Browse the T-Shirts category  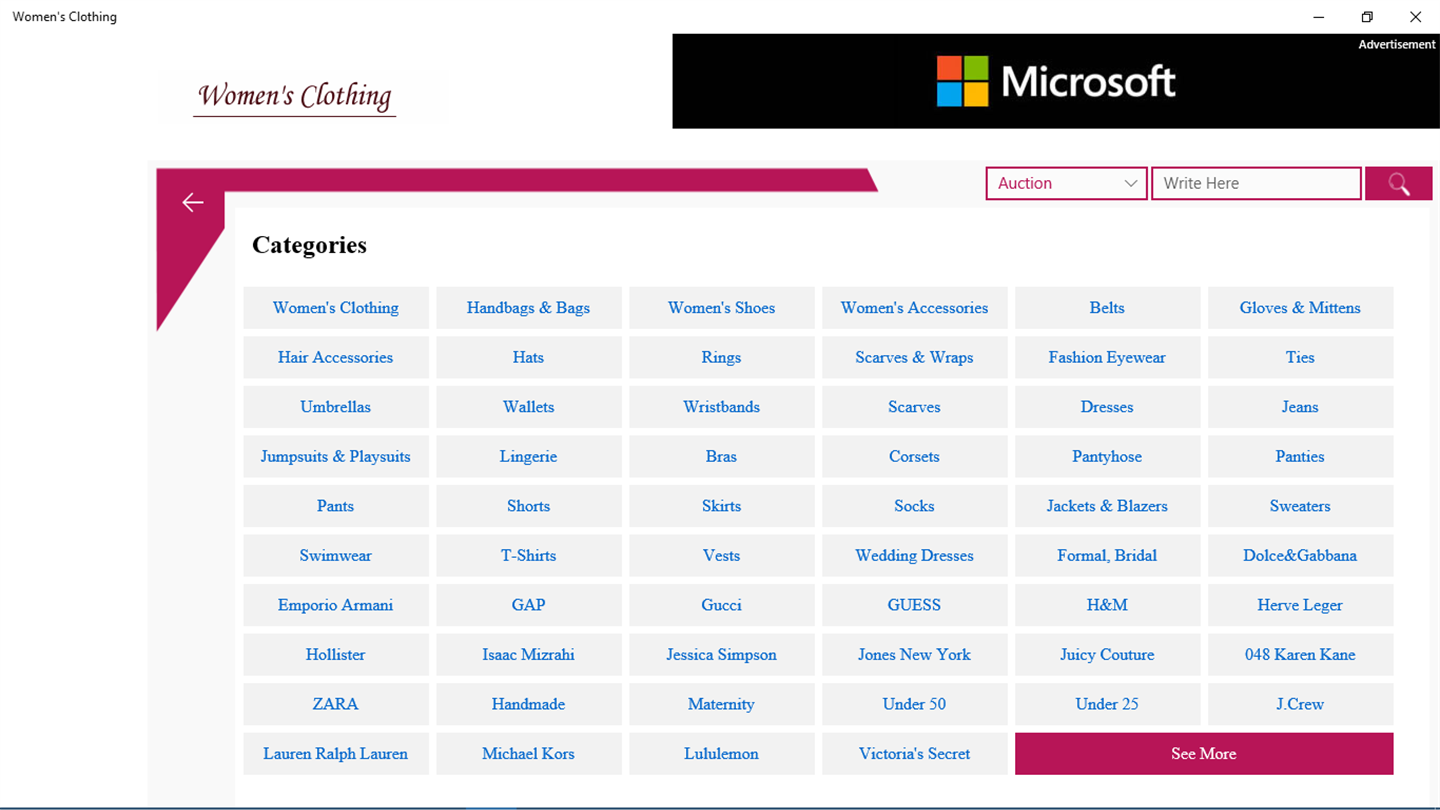click(x=529, y=556)
